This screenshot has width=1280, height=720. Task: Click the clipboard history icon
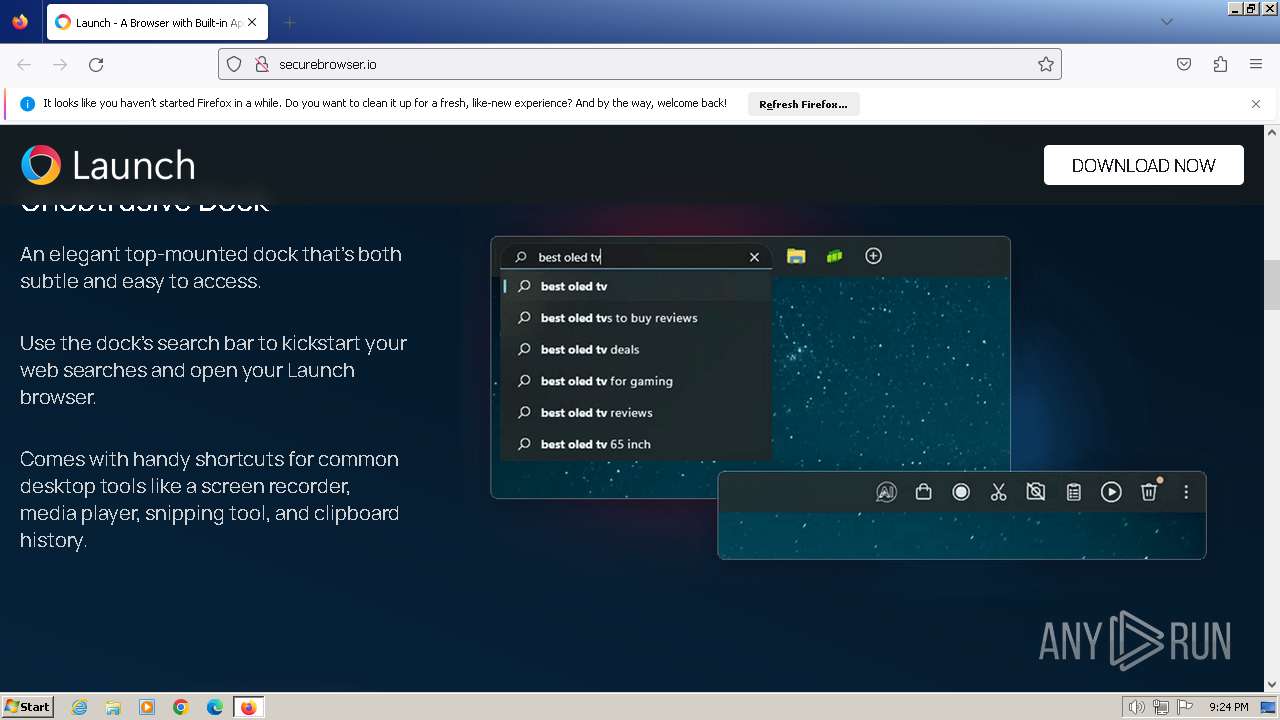point(1074,492)
